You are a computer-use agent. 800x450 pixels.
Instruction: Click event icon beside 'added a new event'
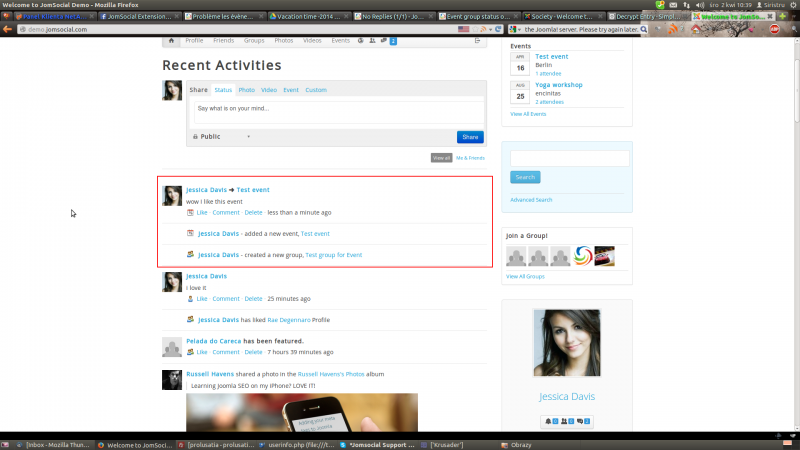[190, 233]
